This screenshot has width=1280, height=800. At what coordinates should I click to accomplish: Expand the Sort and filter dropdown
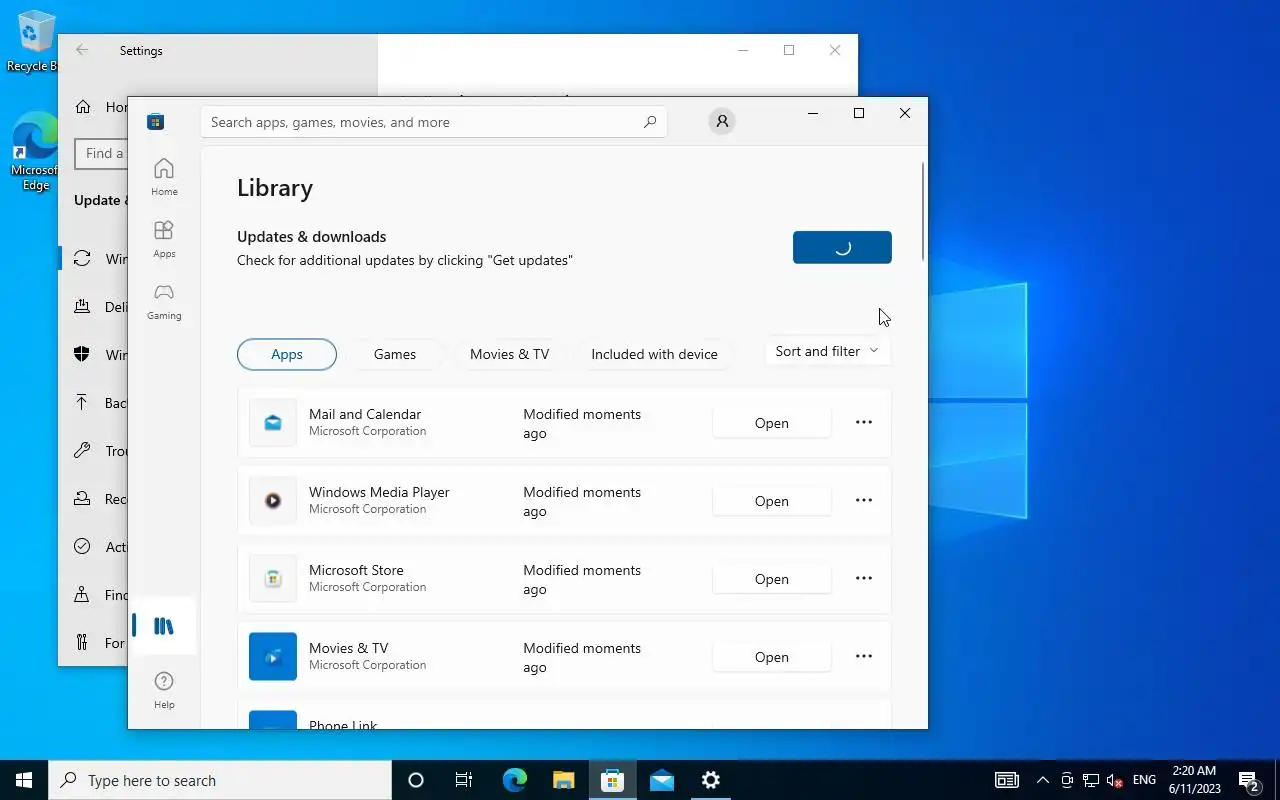pyautogui.click(x=827, y=351)
